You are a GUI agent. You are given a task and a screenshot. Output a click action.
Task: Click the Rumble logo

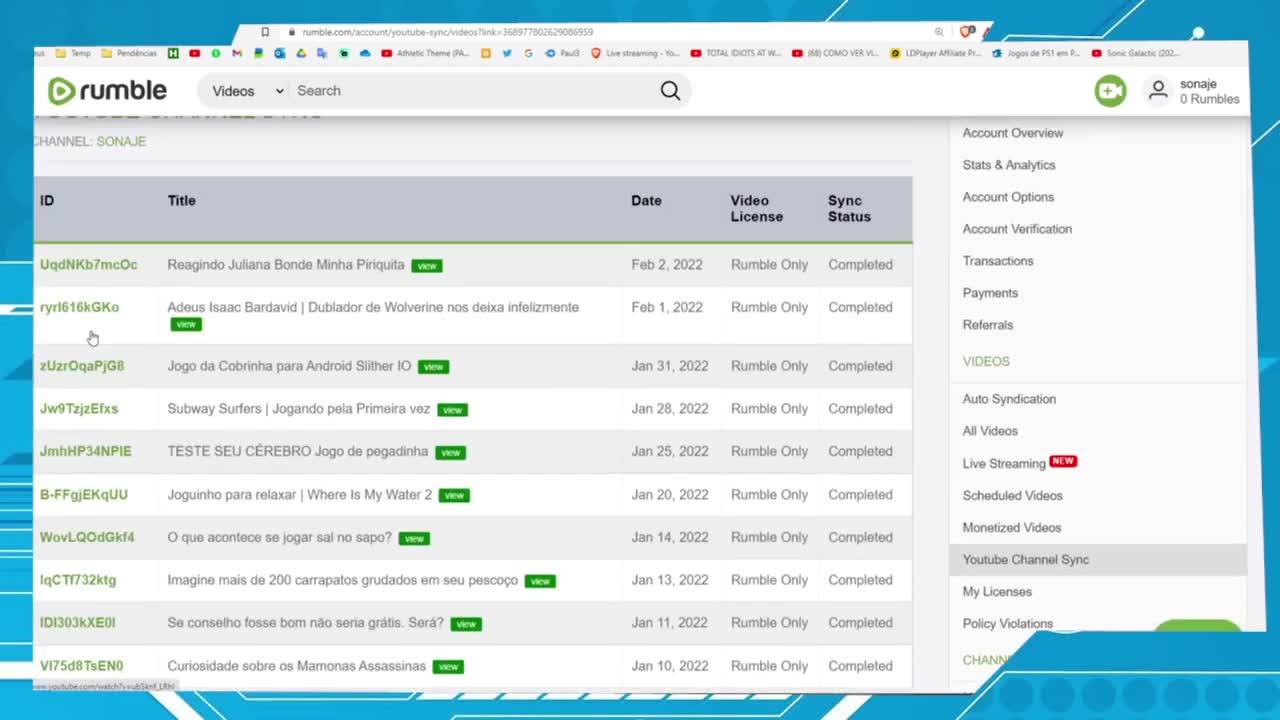pyautogui.click(x=107, y=91)
